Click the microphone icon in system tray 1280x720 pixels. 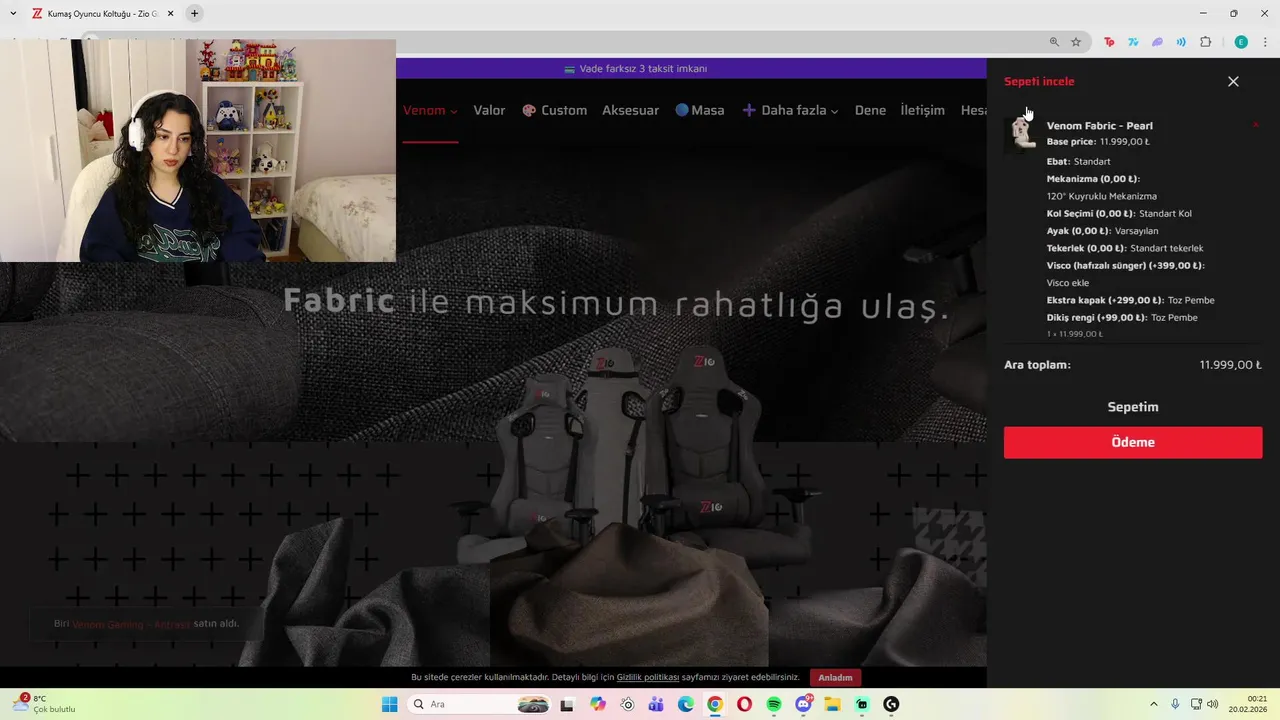pyautogui.click(x=1175, y=704)
